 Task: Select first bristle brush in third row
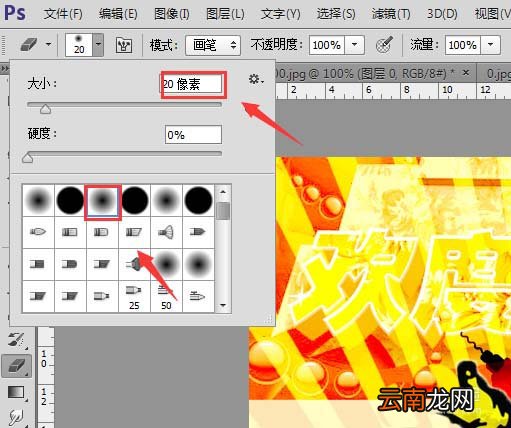point(38,264)
